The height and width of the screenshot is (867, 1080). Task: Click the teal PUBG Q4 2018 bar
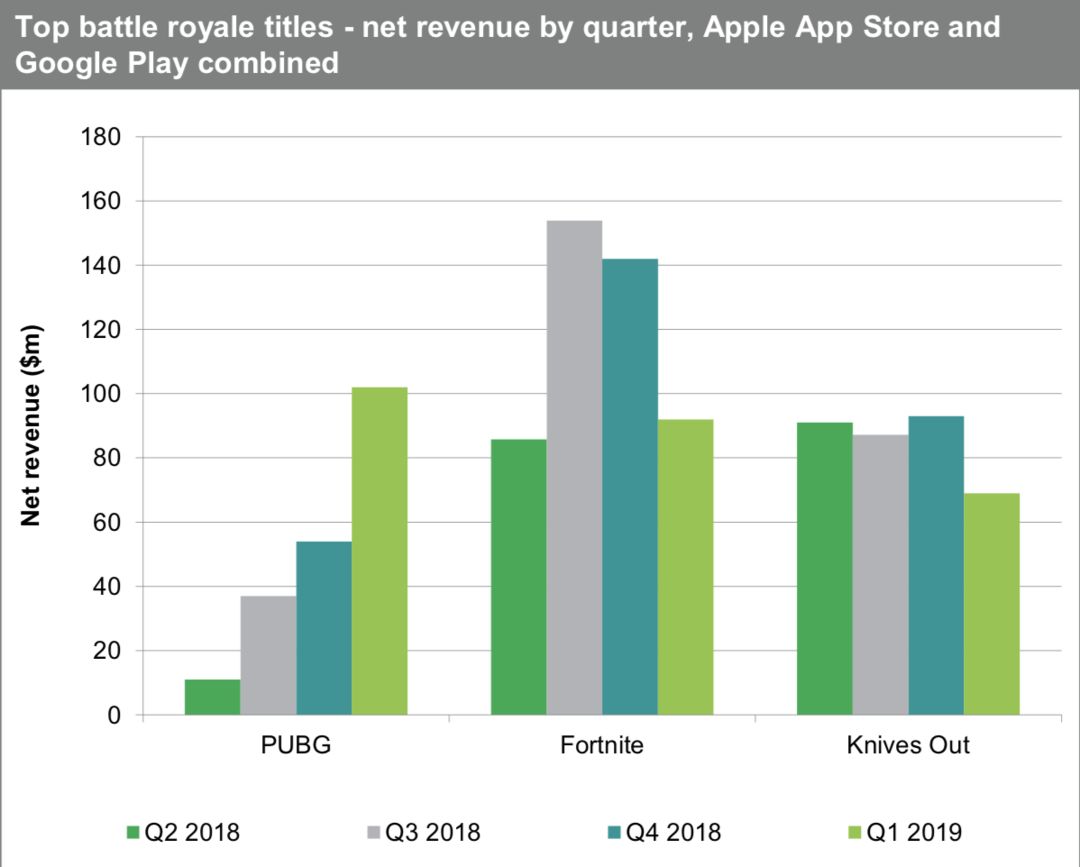tap(324, 628)
